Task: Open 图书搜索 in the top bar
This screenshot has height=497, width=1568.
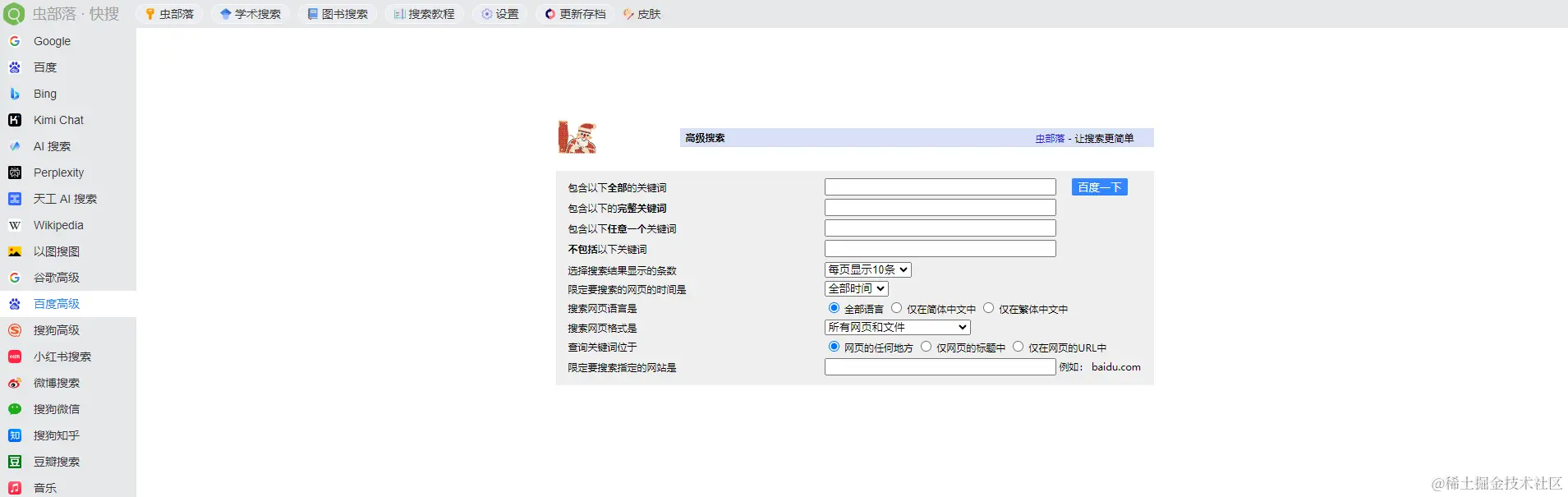Action: pos(338,14)
